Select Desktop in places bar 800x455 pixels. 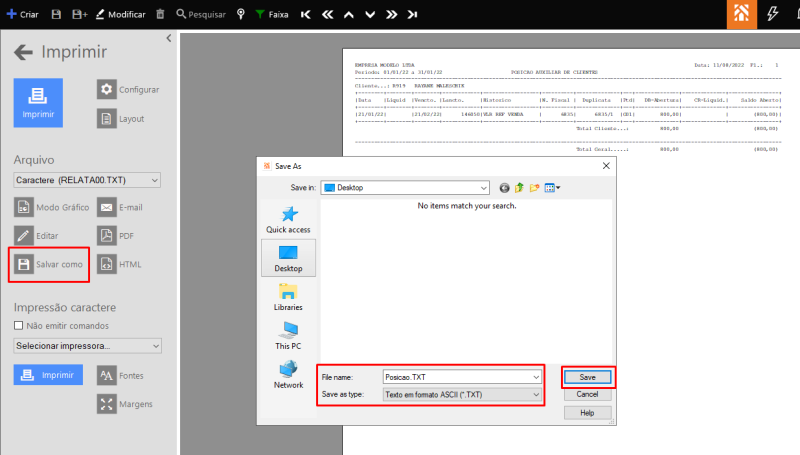(x=288, y=259)
